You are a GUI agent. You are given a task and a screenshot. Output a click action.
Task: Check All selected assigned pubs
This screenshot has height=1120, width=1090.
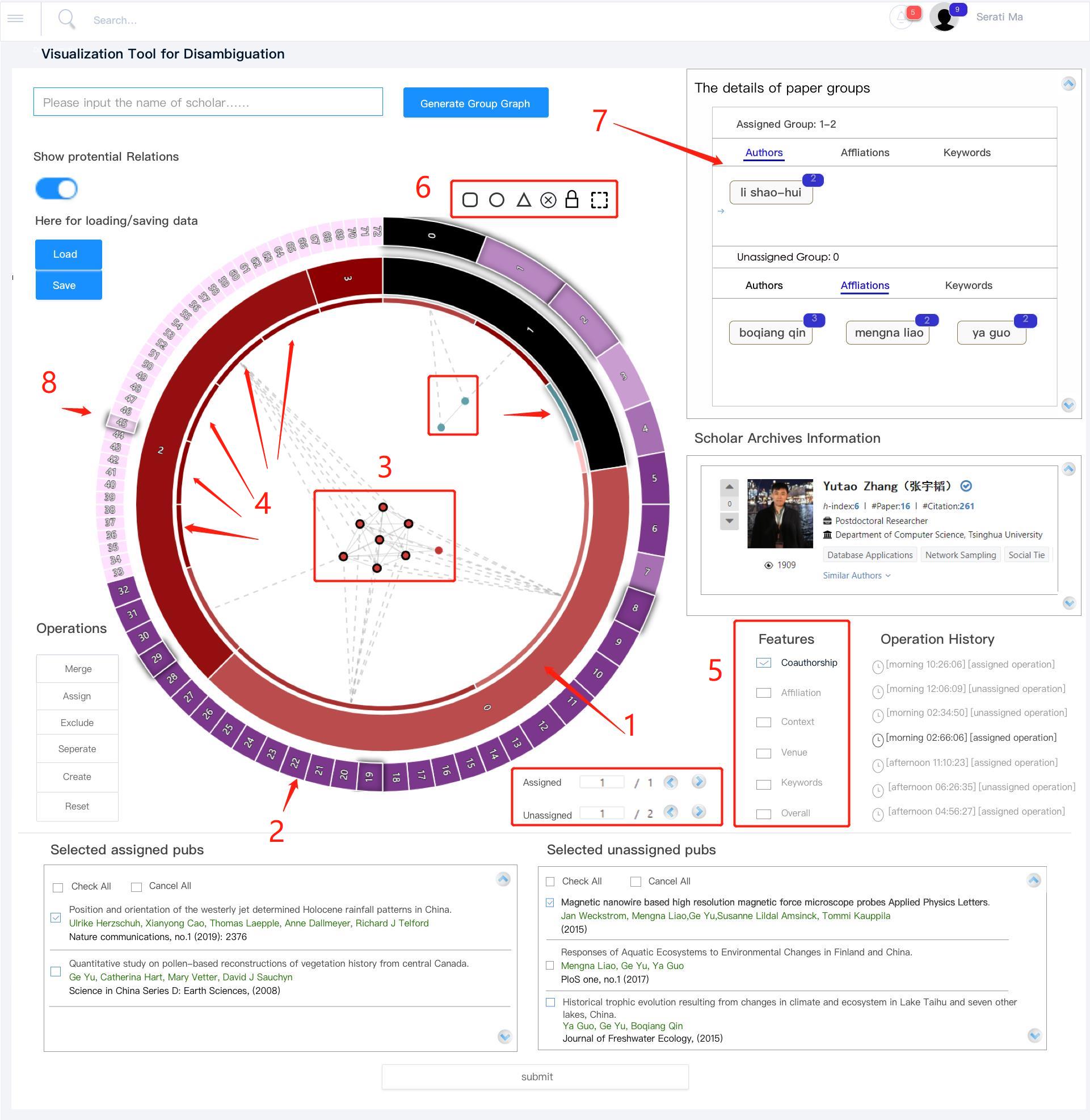[58, 887]
